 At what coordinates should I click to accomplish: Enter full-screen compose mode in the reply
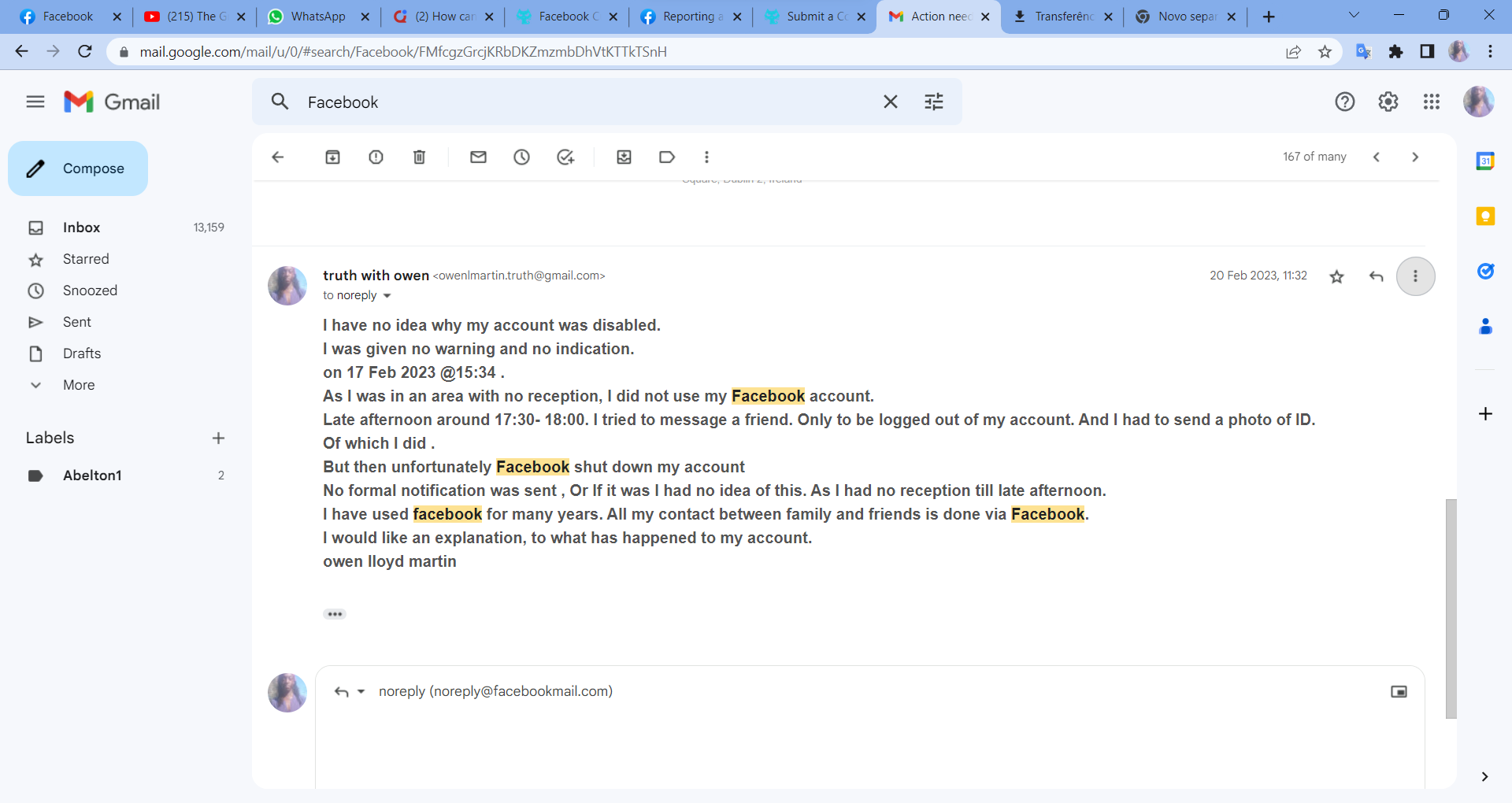(1399, 690)
